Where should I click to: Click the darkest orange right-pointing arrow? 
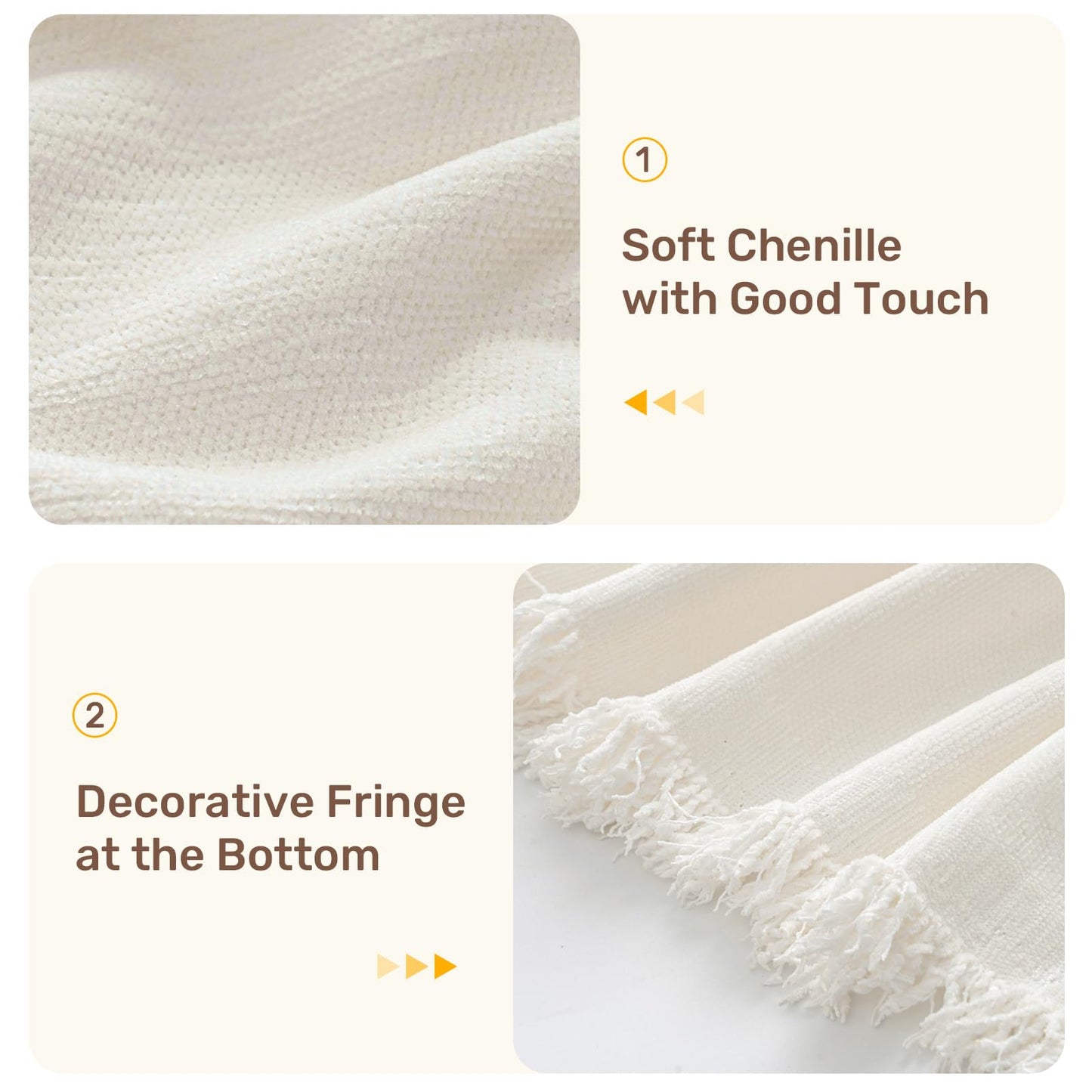(446, 967)
